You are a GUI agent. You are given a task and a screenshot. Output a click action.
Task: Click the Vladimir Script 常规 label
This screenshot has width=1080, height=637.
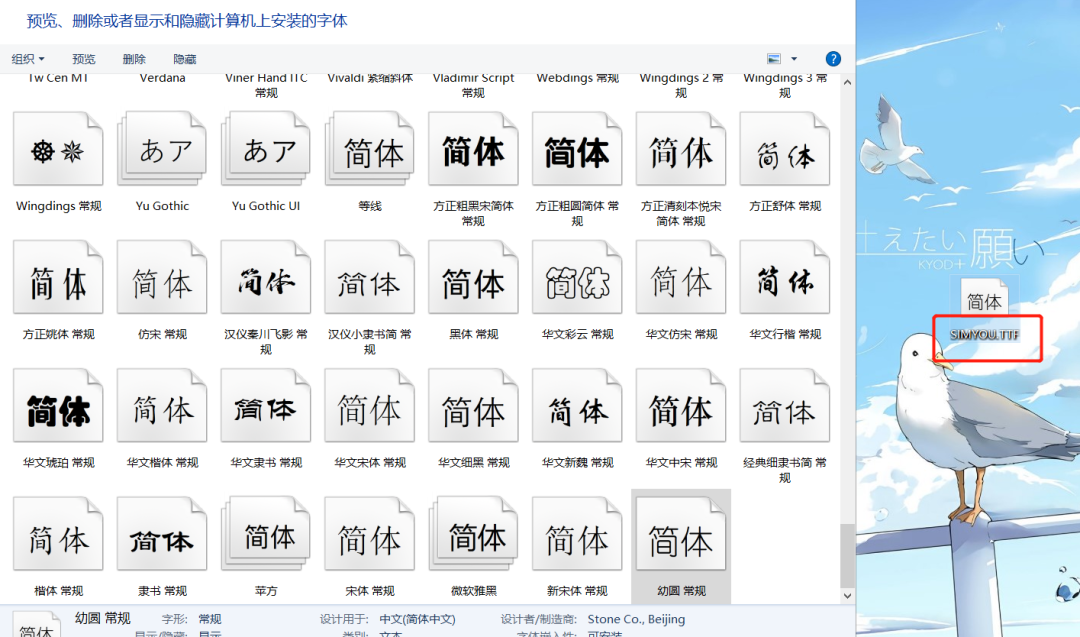click(473, 85)
